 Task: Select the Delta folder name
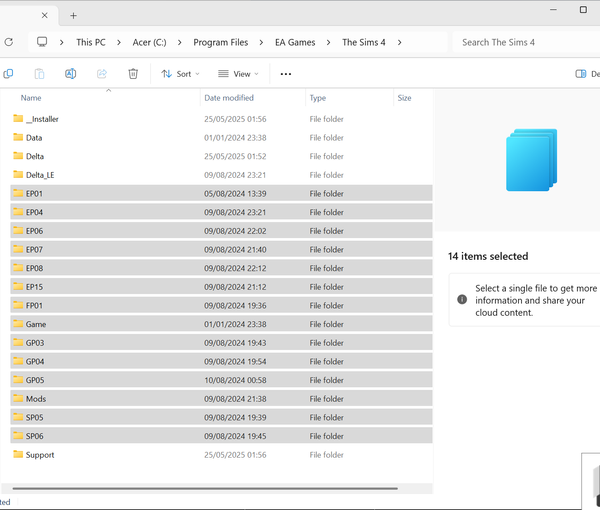(35, 156)
